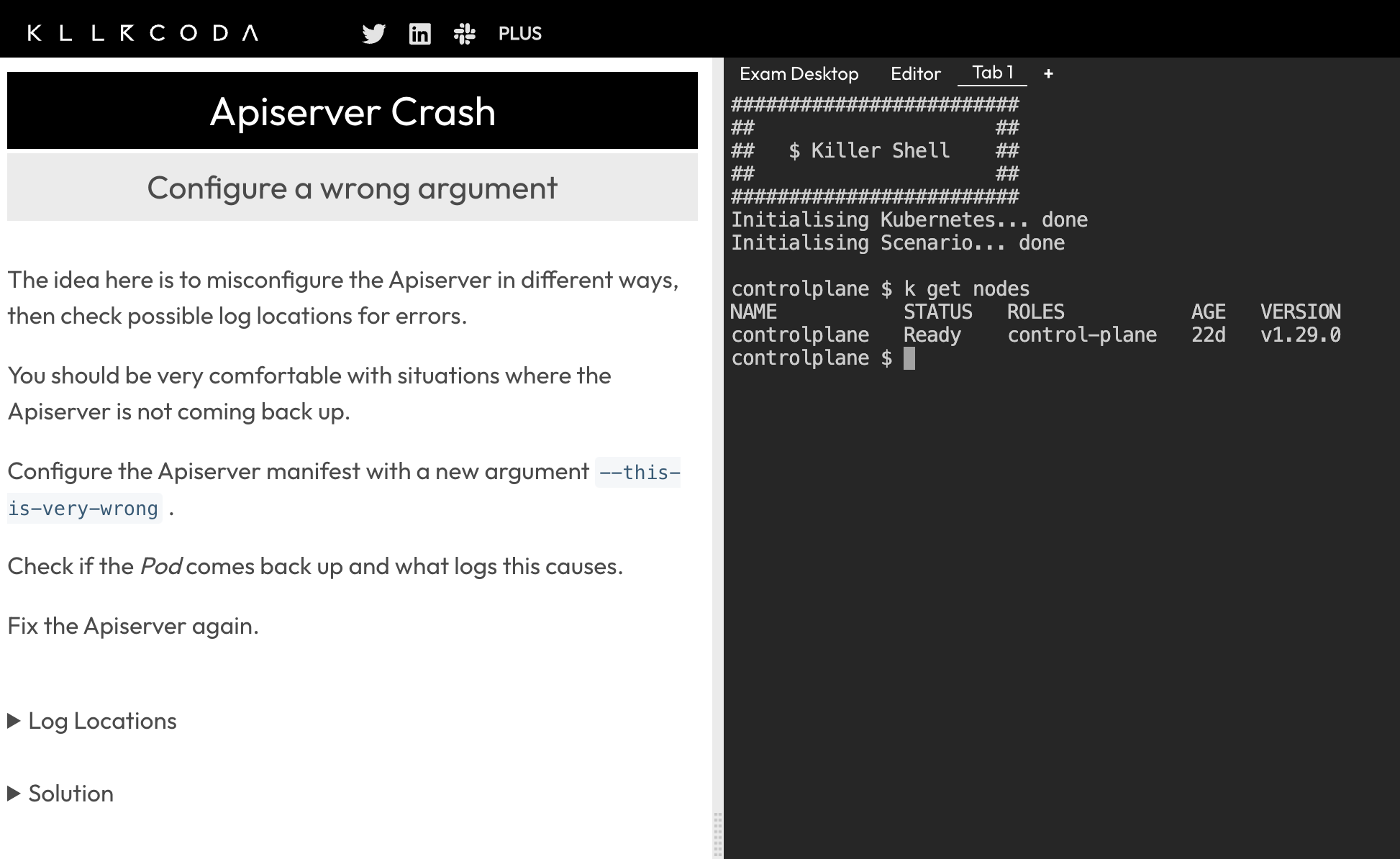Expand the Solution section

[x=71, y=794]
